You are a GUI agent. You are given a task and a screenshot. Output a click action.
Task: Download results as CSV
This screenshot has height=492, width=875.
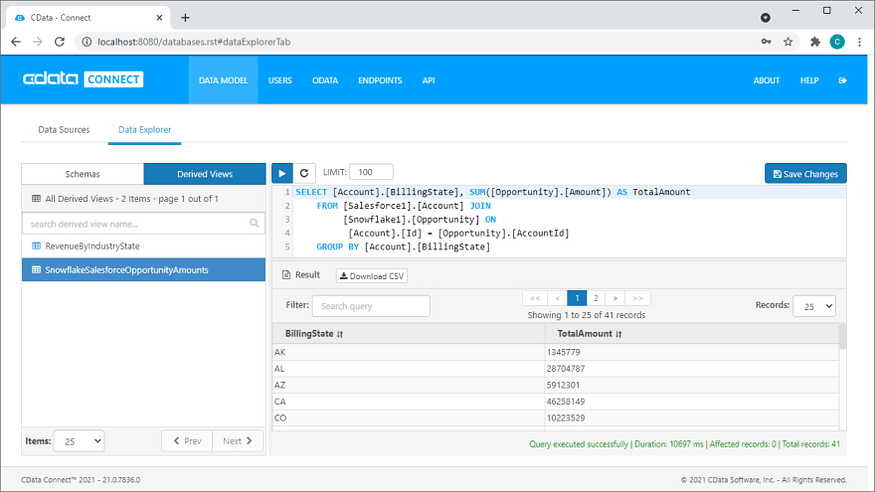372,276
